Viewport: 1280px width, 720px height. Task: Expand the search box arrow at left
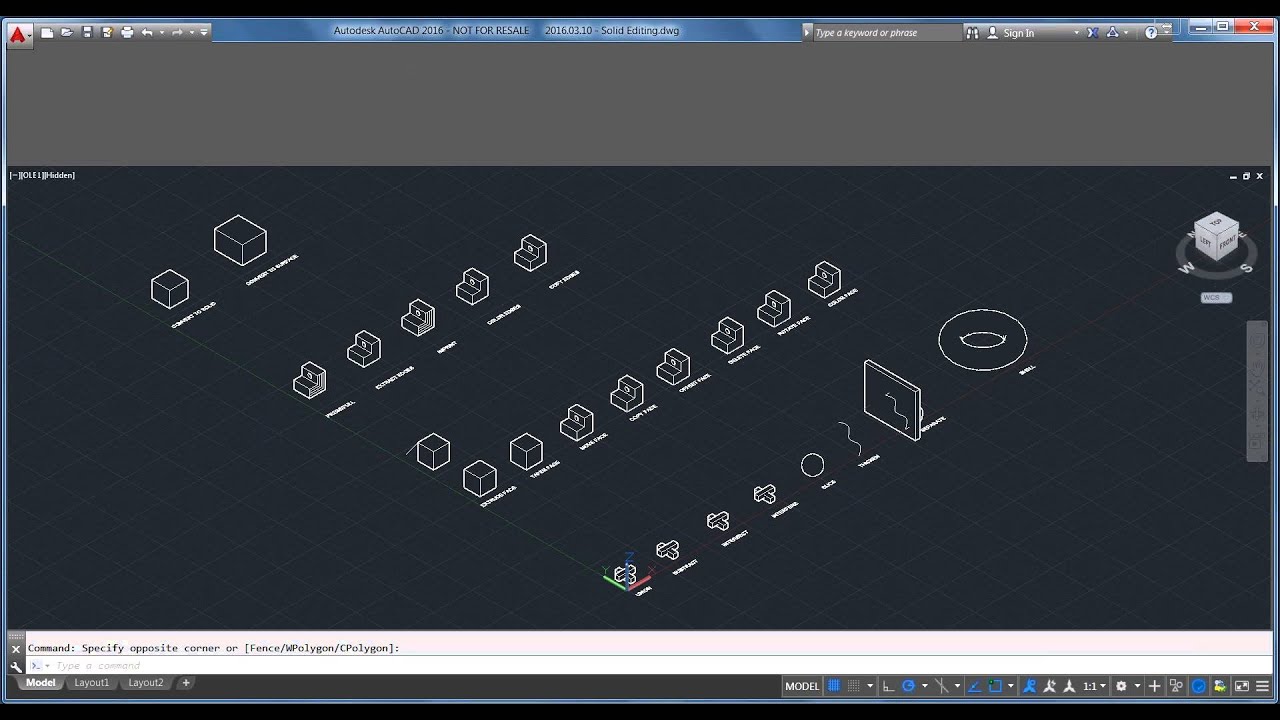(x=807, y=32)
